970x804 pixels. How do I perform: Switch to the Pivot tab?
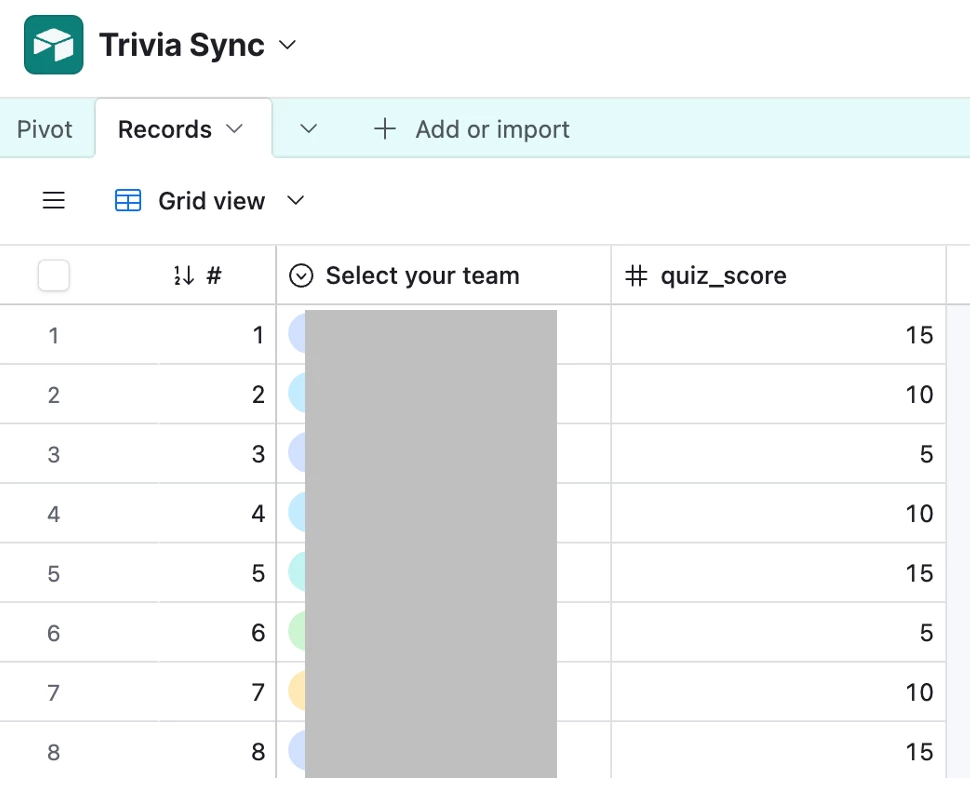point(45,129)
